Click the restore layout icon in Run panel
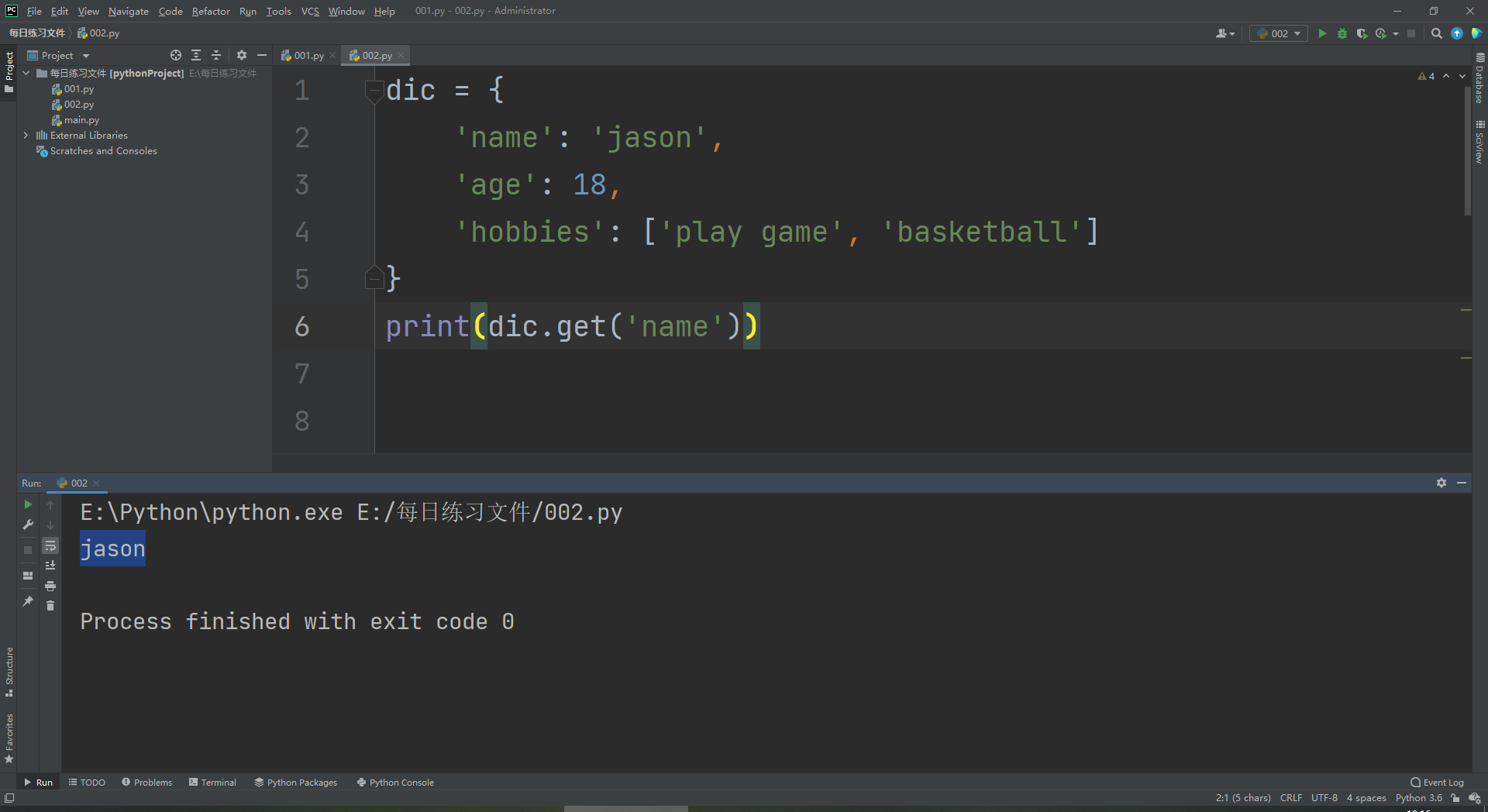The height and width of the screenshot is (812, 1488). pyautogui.click(x=28, y=576)
